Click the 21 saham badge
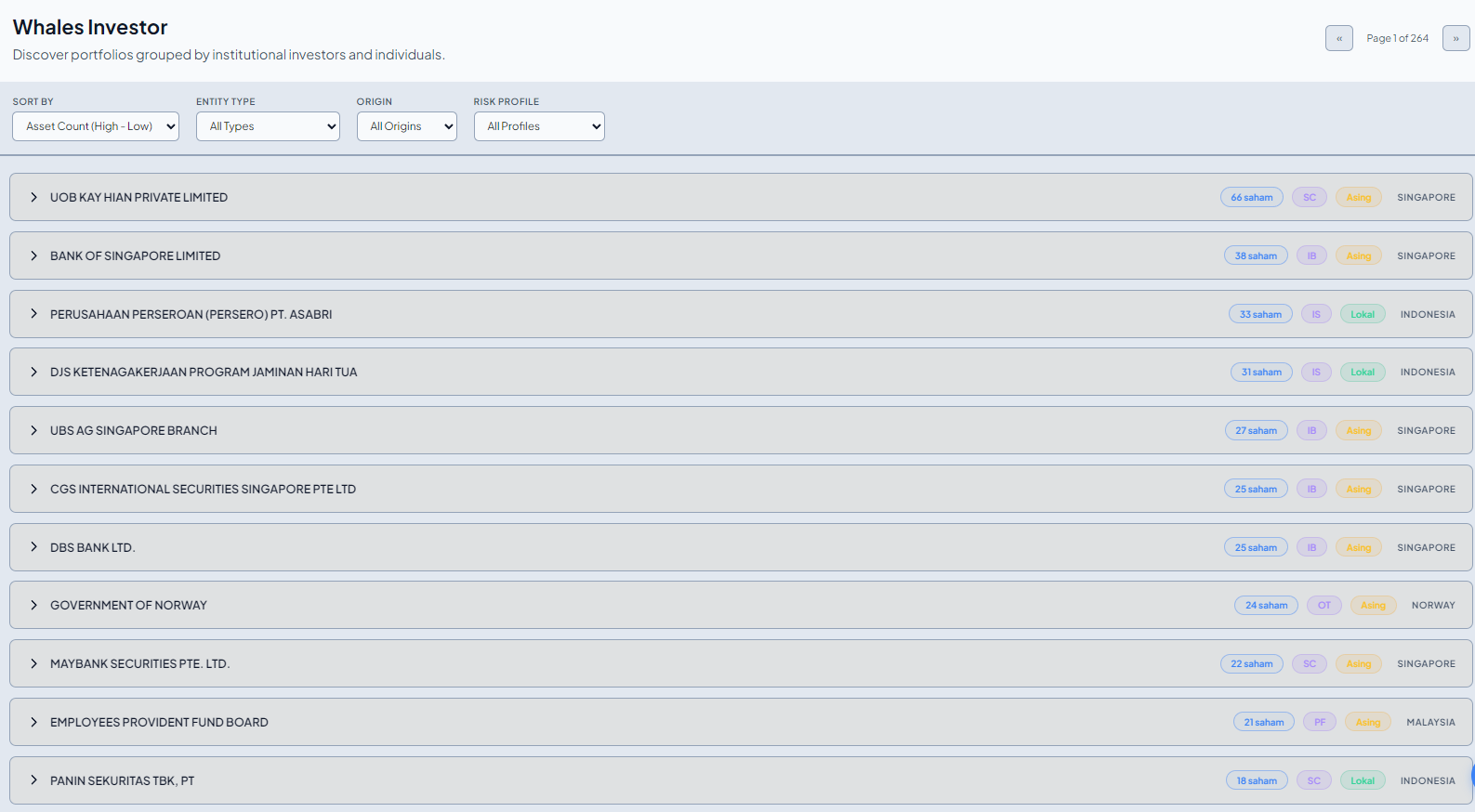 [x=1264, y=722]
